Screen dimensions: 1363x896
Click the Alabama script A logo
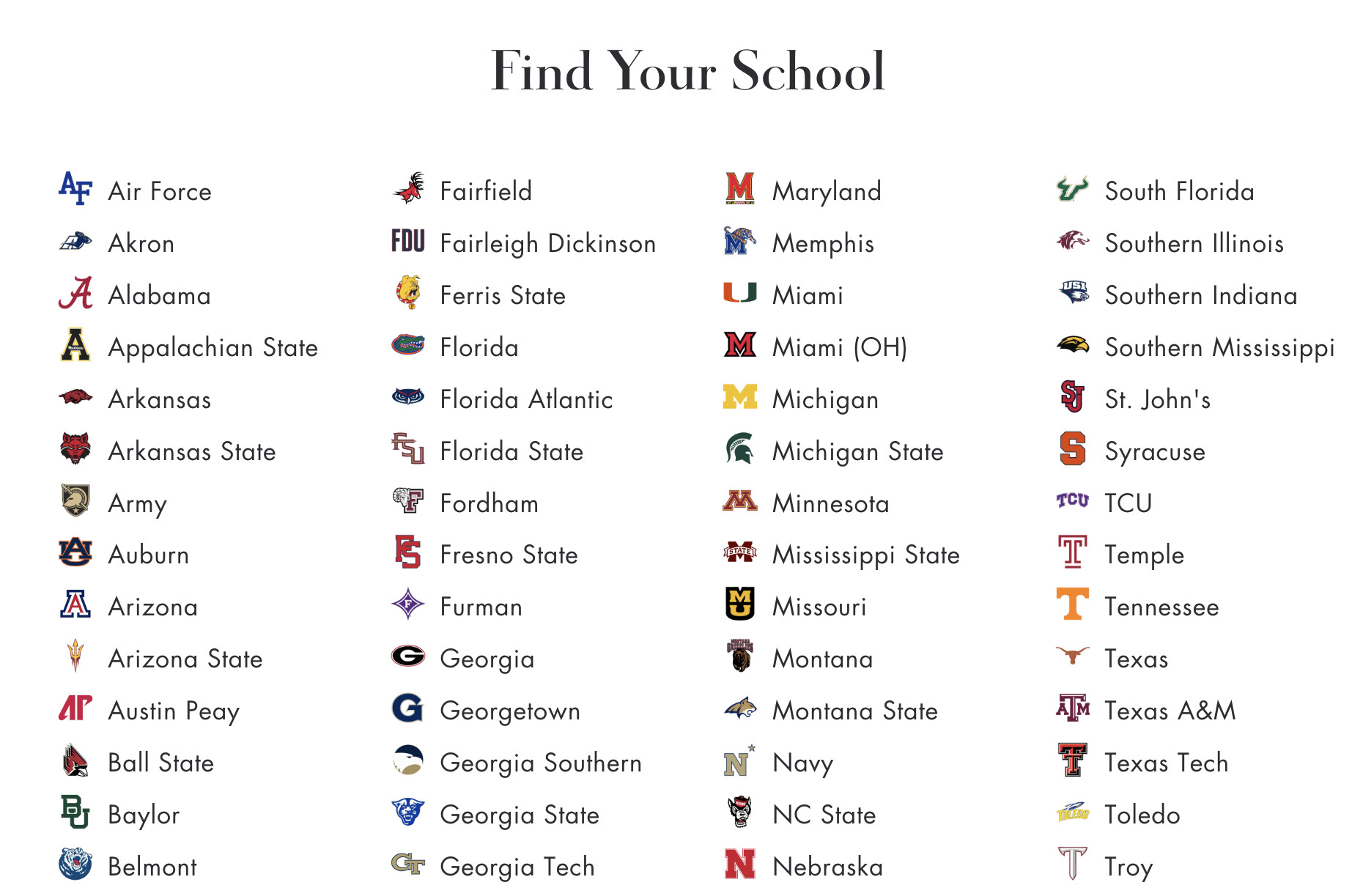(75, 293)
